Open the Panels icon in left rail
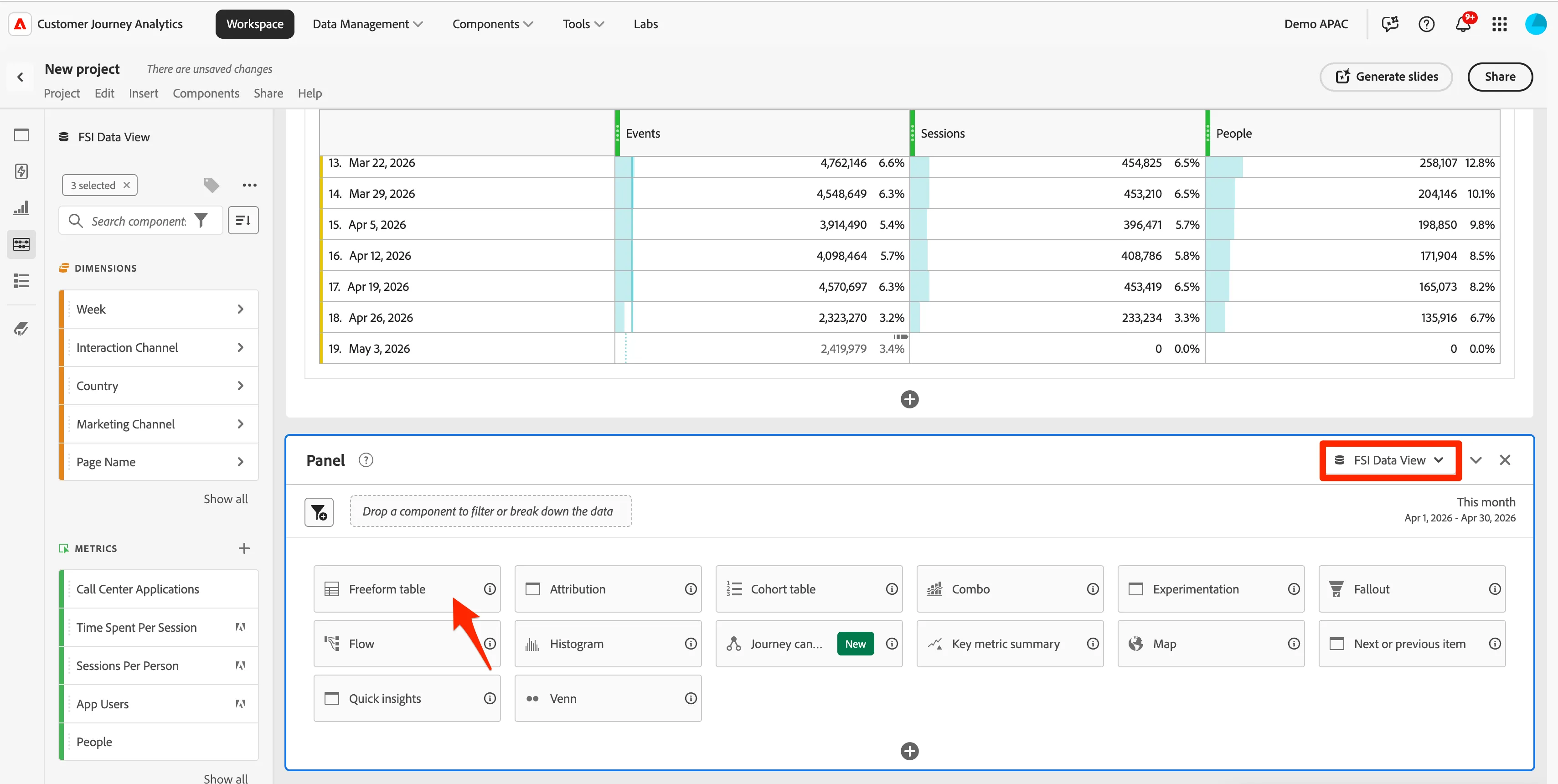This screenshot has width=1558, height=784. pyautogui.click(x=21, y=135)
